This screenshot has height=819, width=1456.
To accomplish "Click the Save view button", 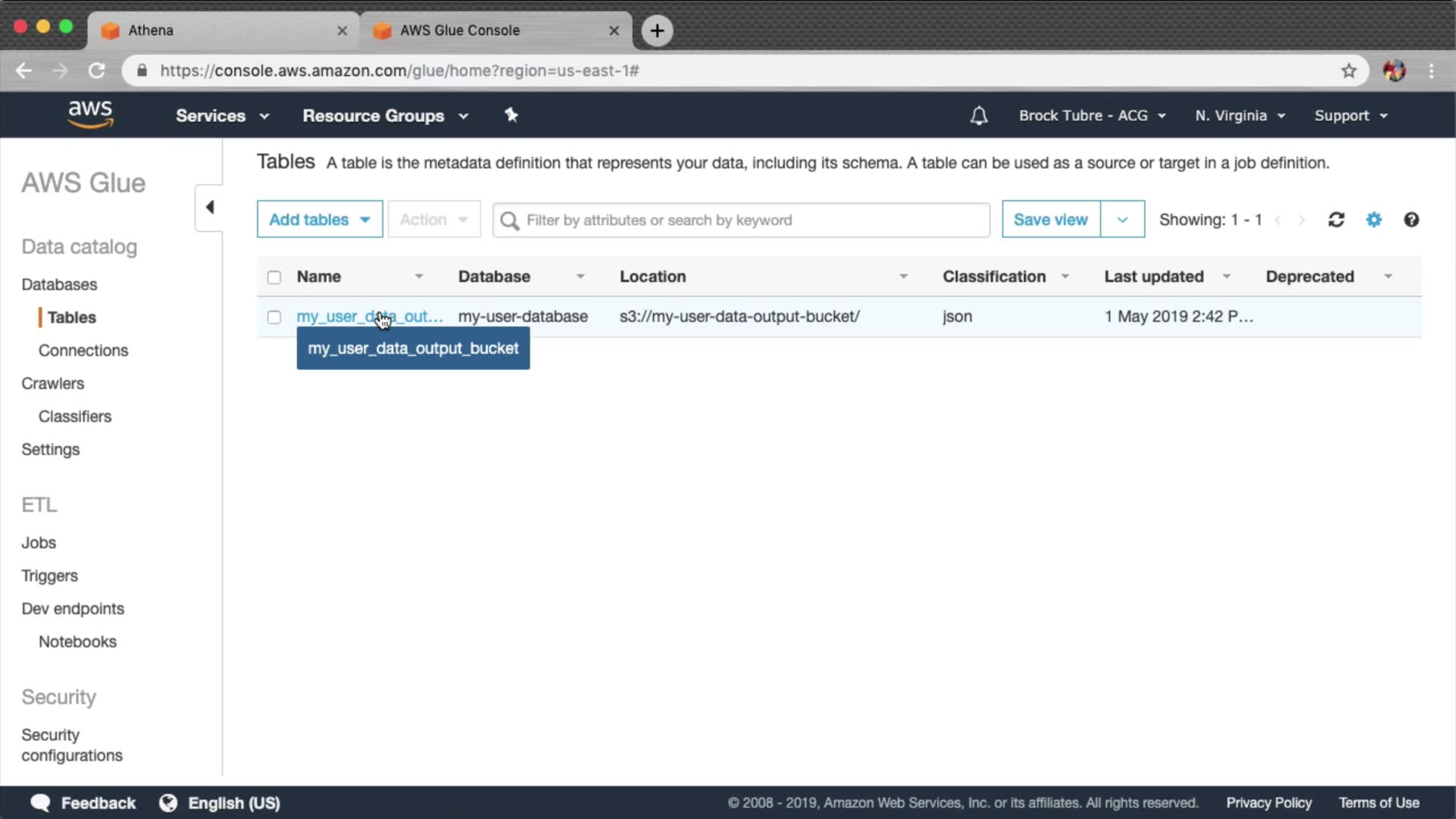I will [1050, 220].
